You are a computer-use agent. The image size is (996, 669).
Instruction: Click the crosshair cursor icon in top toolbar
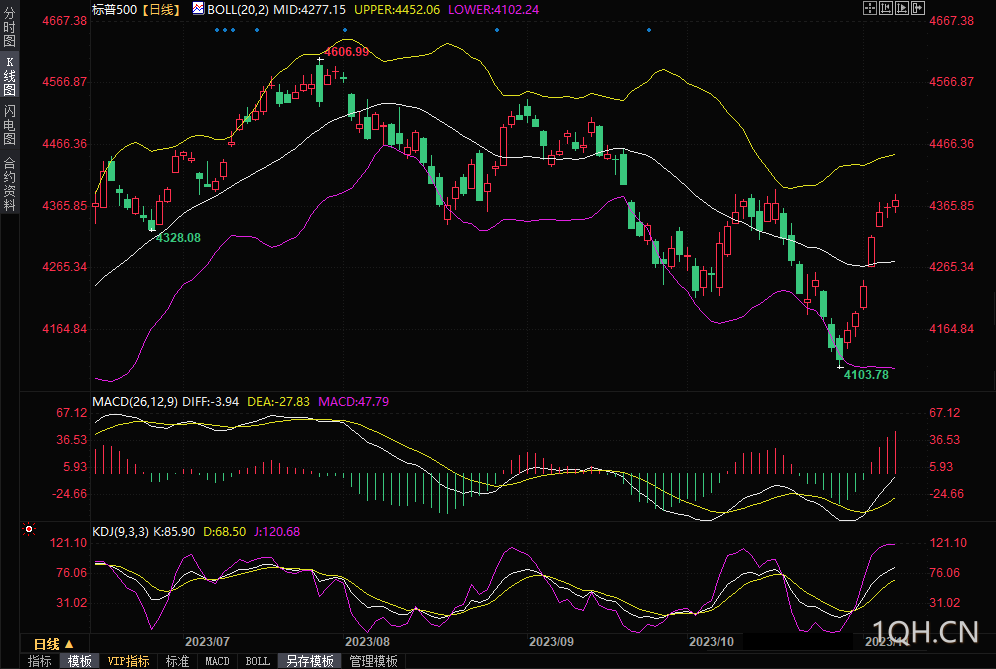coord(868,8)
